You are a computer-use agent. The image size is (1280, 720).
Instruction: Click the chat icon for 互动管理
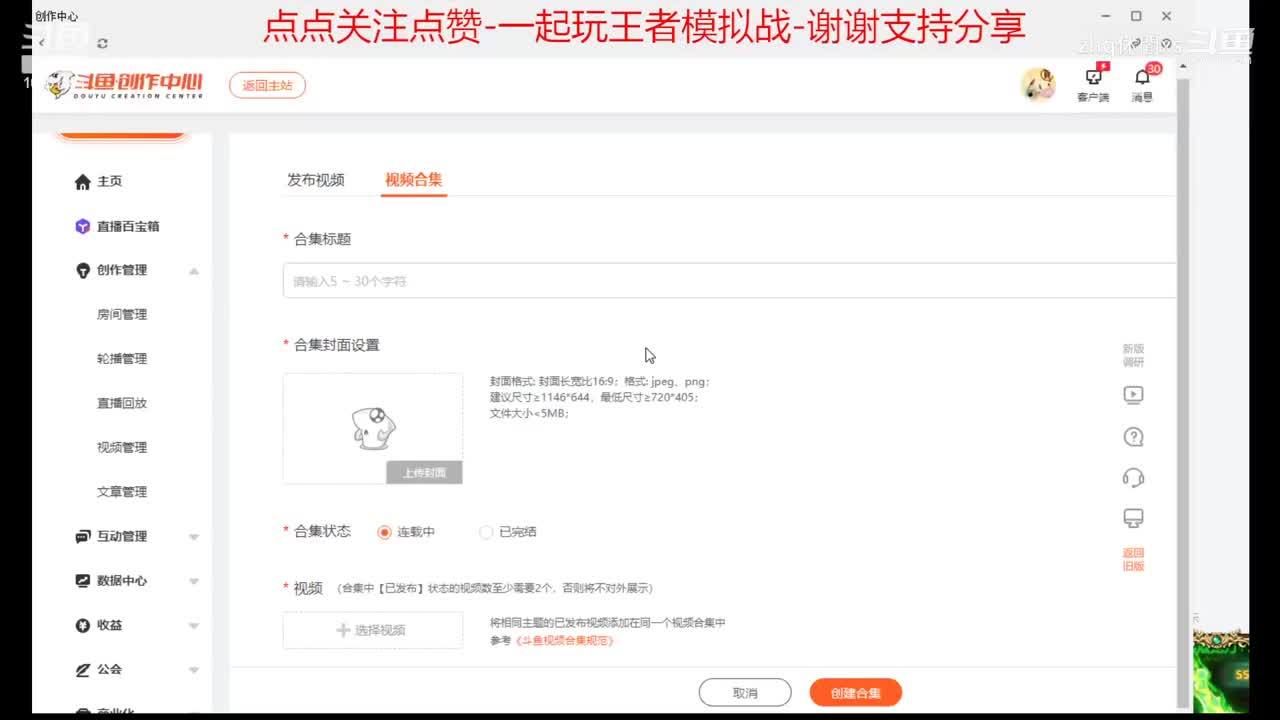[x=83, y=536]
